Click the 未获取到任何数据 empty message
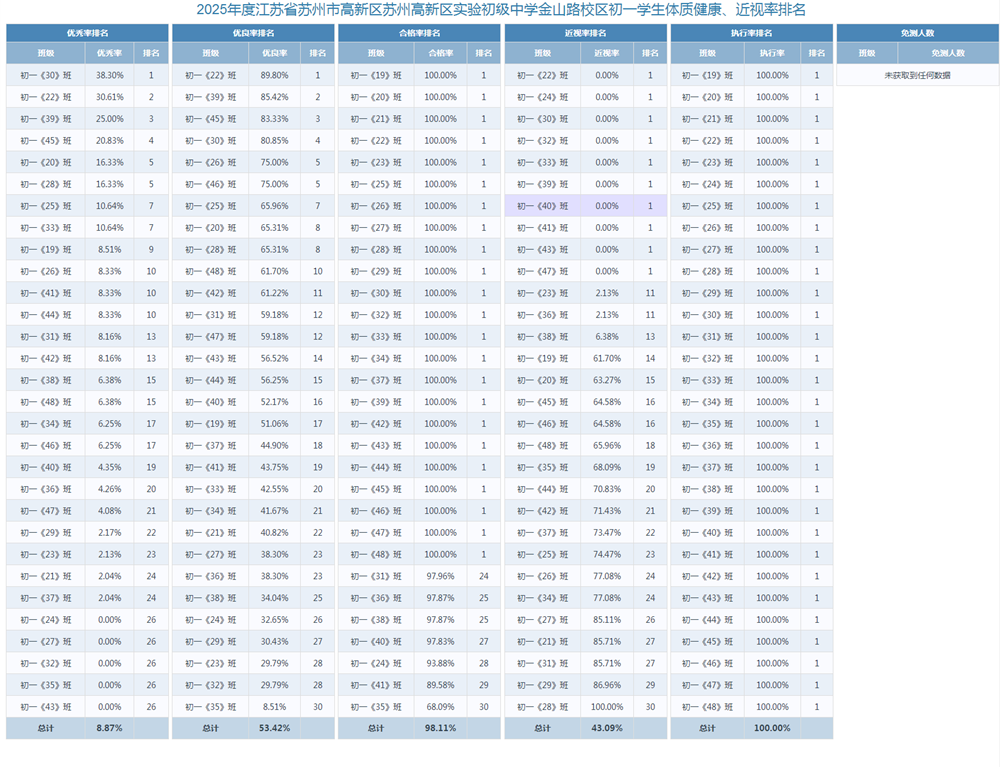Image resolution: width=1000 pixels, height=767 pixels. pyautogui.click(x=918, y=75)
